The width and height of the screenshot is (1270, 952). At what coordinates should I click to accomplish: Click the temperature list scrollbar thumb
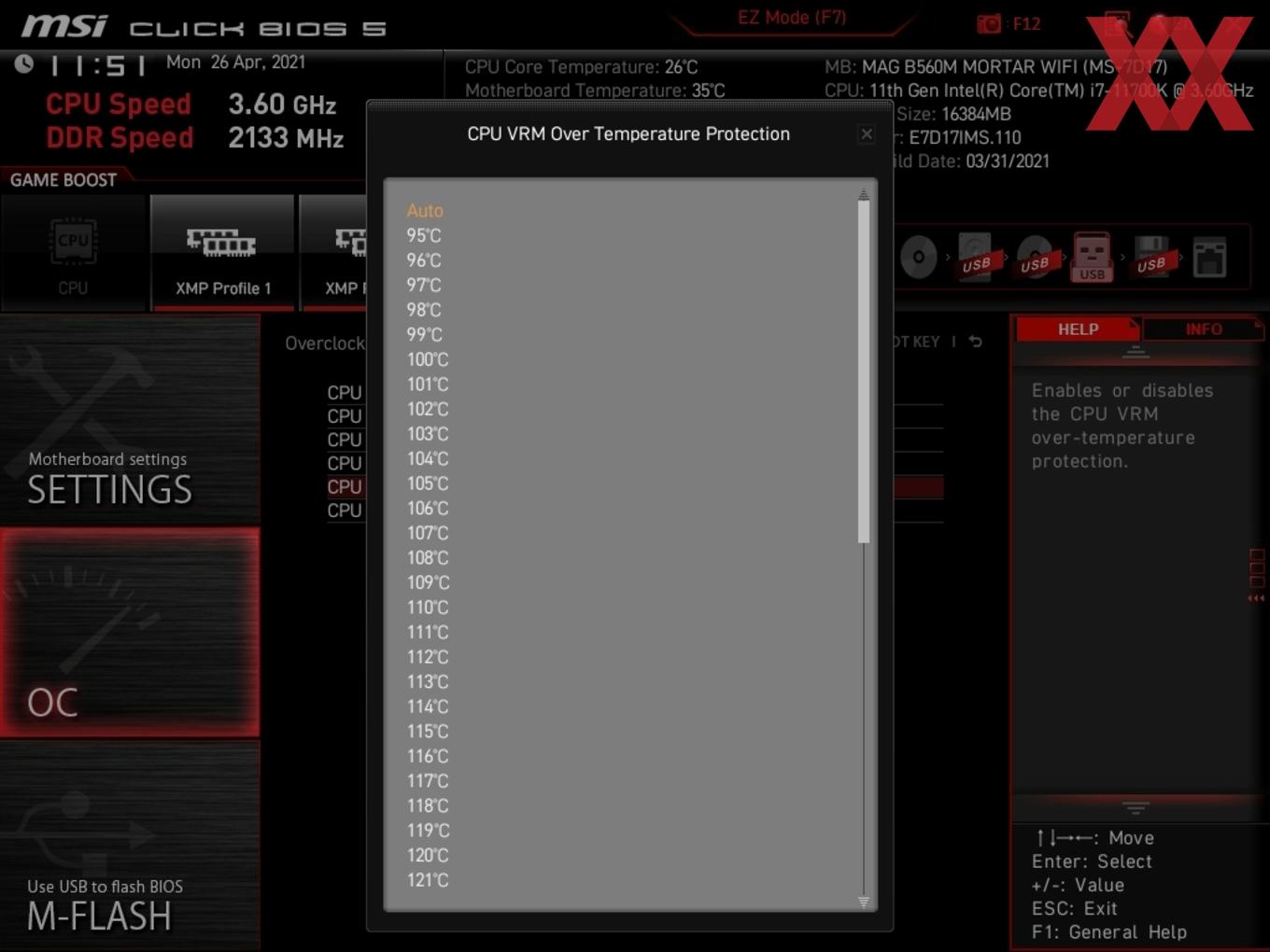click(x=864, y=371)
